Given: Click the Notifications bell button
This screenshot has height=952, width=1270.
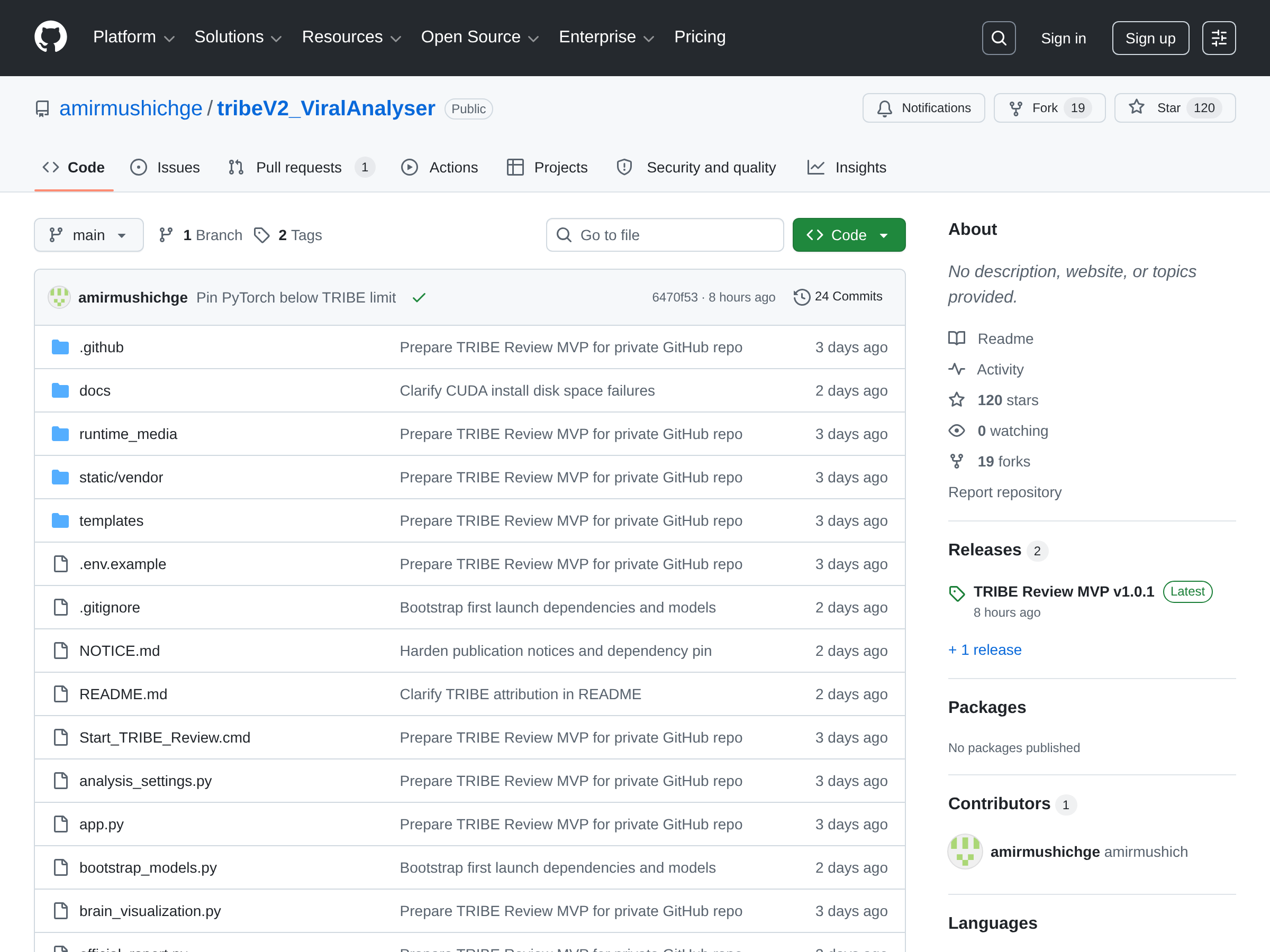Looking at the screenshot, I should 923,108.
